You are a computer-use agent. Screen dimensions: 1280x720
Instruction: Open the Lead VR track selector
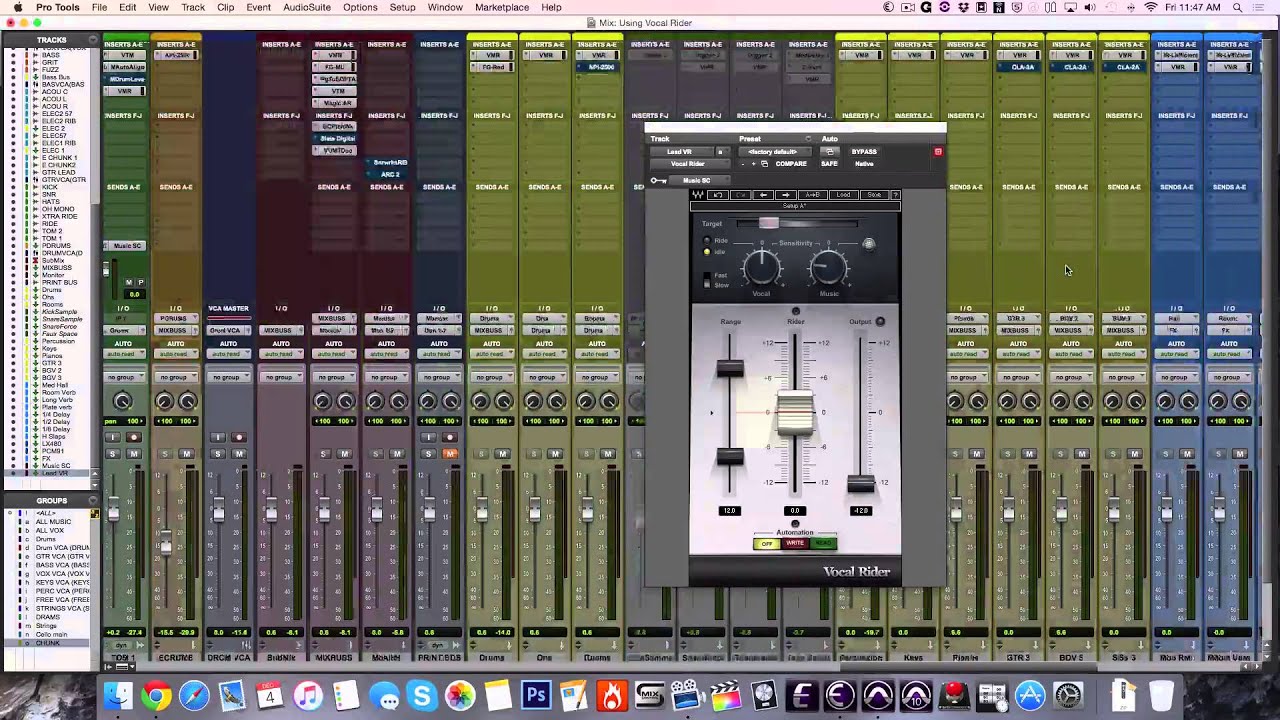pyautogui.click(x=681, y=152)
